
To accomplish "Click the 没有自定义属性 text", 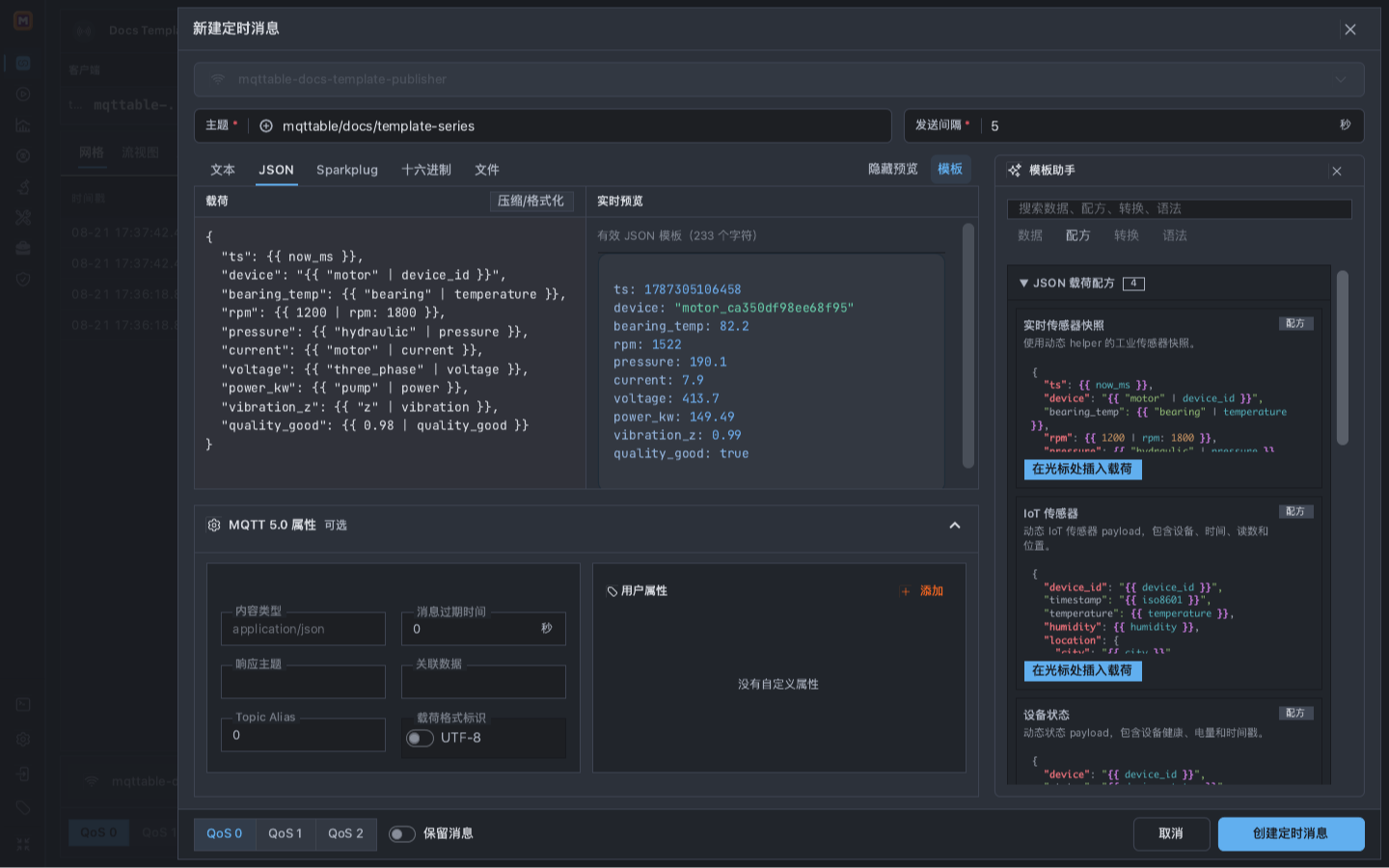I will point(778,685).
